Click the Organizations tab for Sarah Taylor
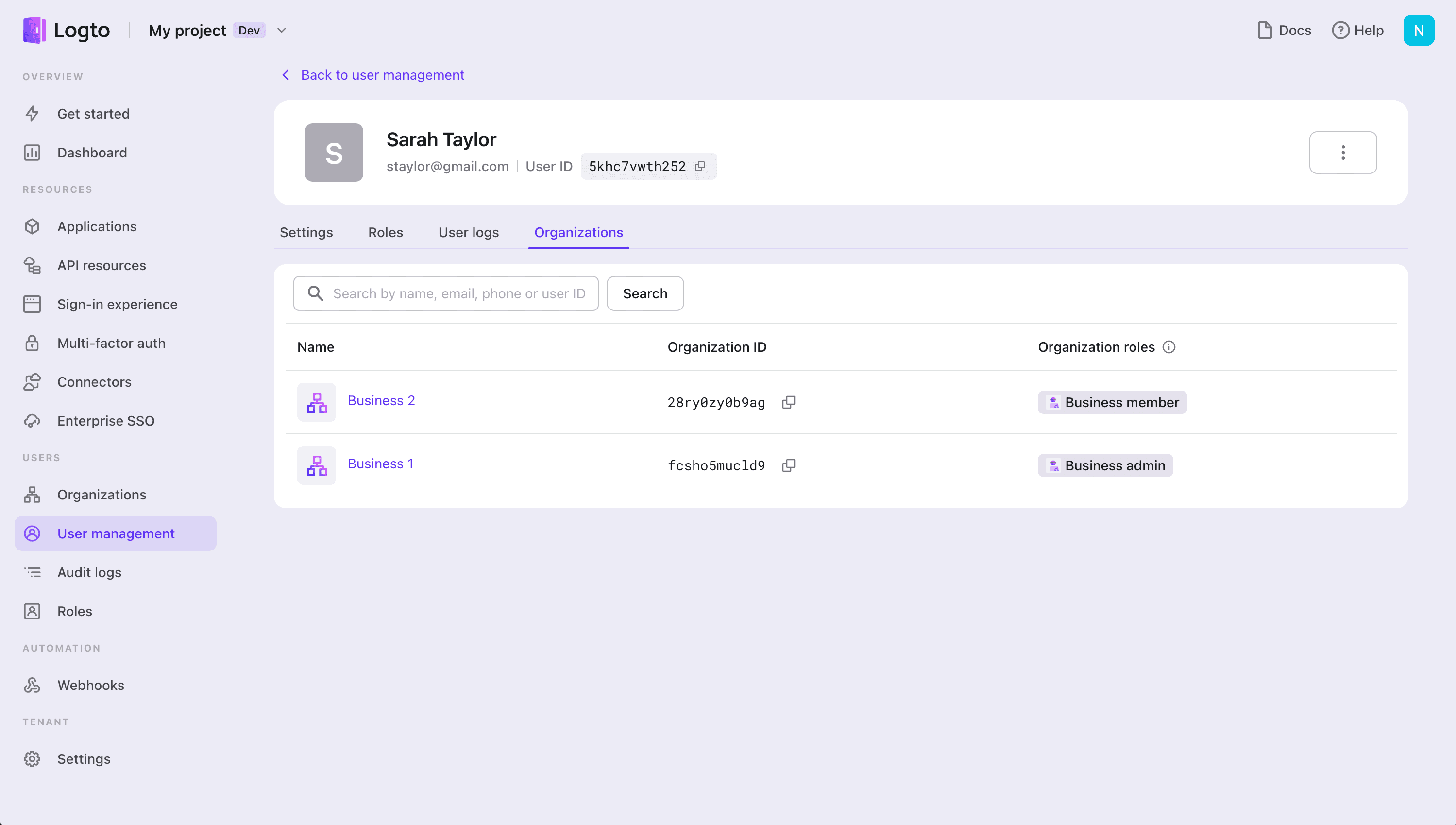The image size is (1456, 825). point(579,232)
